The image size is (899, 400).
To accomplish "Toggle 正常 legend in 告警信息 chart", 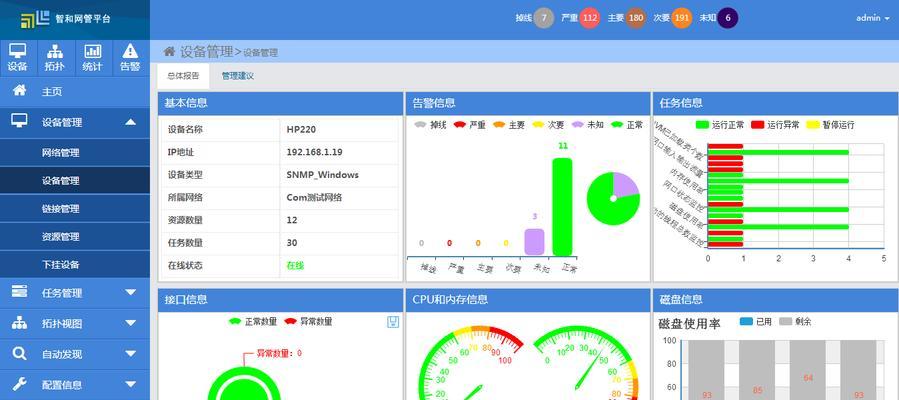I will 627,125.
